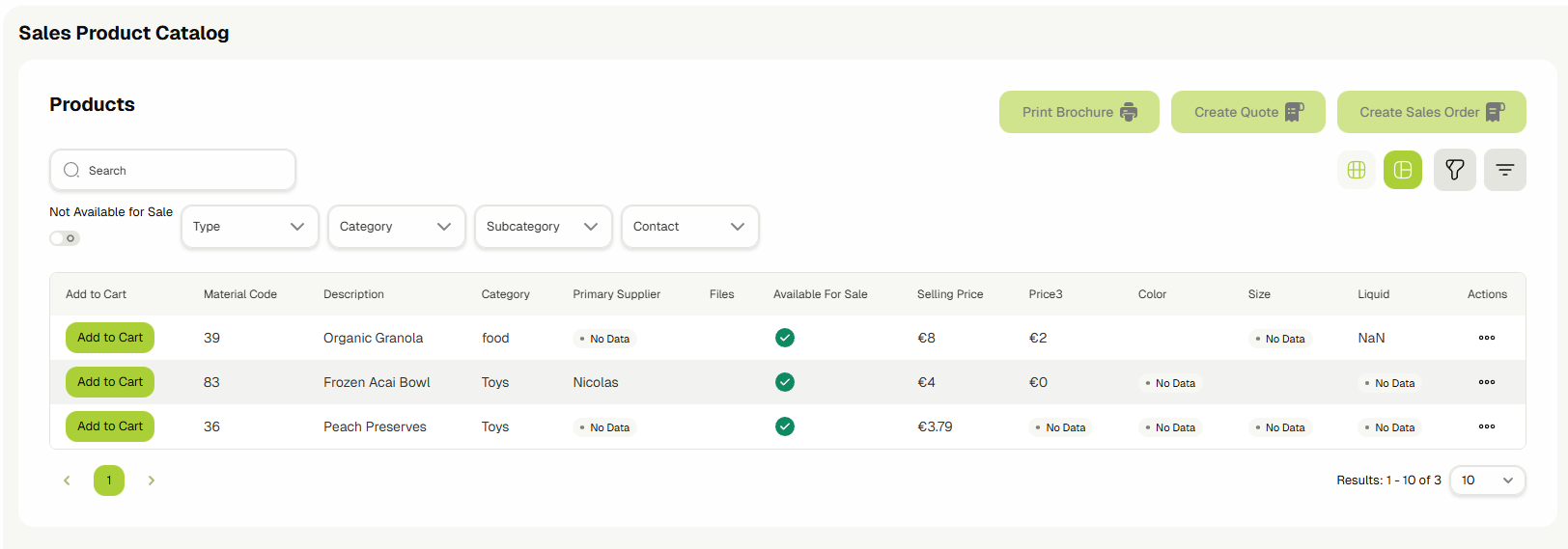Click the grid view icon
The height and width of the screenshot is (549, 1568).
(x=1356, y=170)
